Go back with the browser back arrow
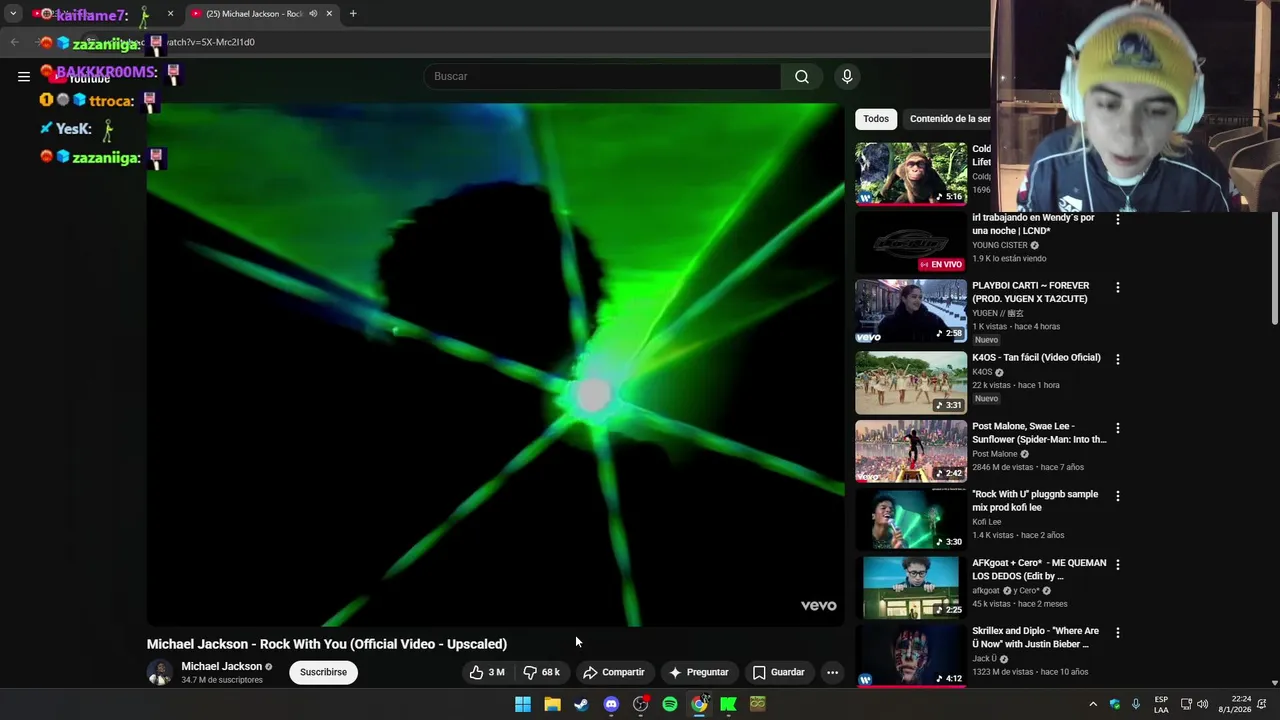 point(14,42)
